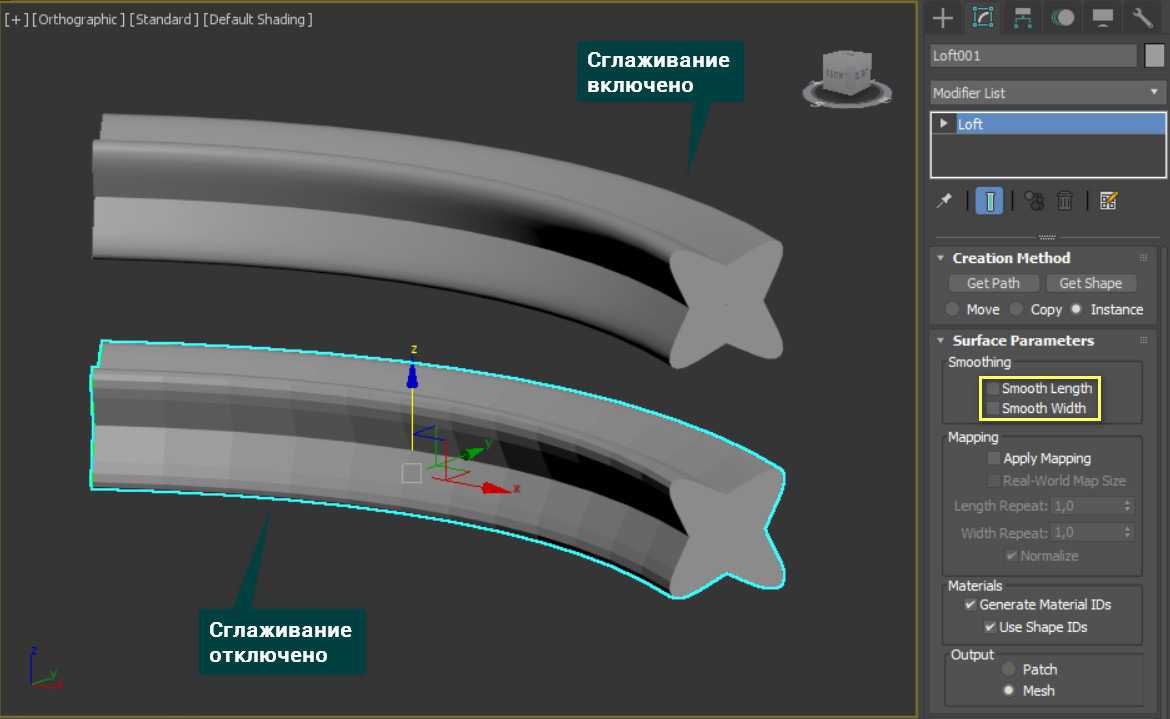Expand the Loft entry in stack
The height and width of the screenshot is (719, 1170).
coord(943,124)
